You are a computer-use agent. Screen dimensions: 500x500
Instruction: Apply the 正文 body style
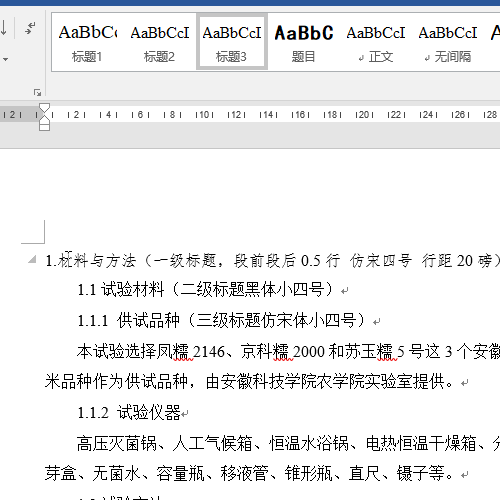pos(376,42)
